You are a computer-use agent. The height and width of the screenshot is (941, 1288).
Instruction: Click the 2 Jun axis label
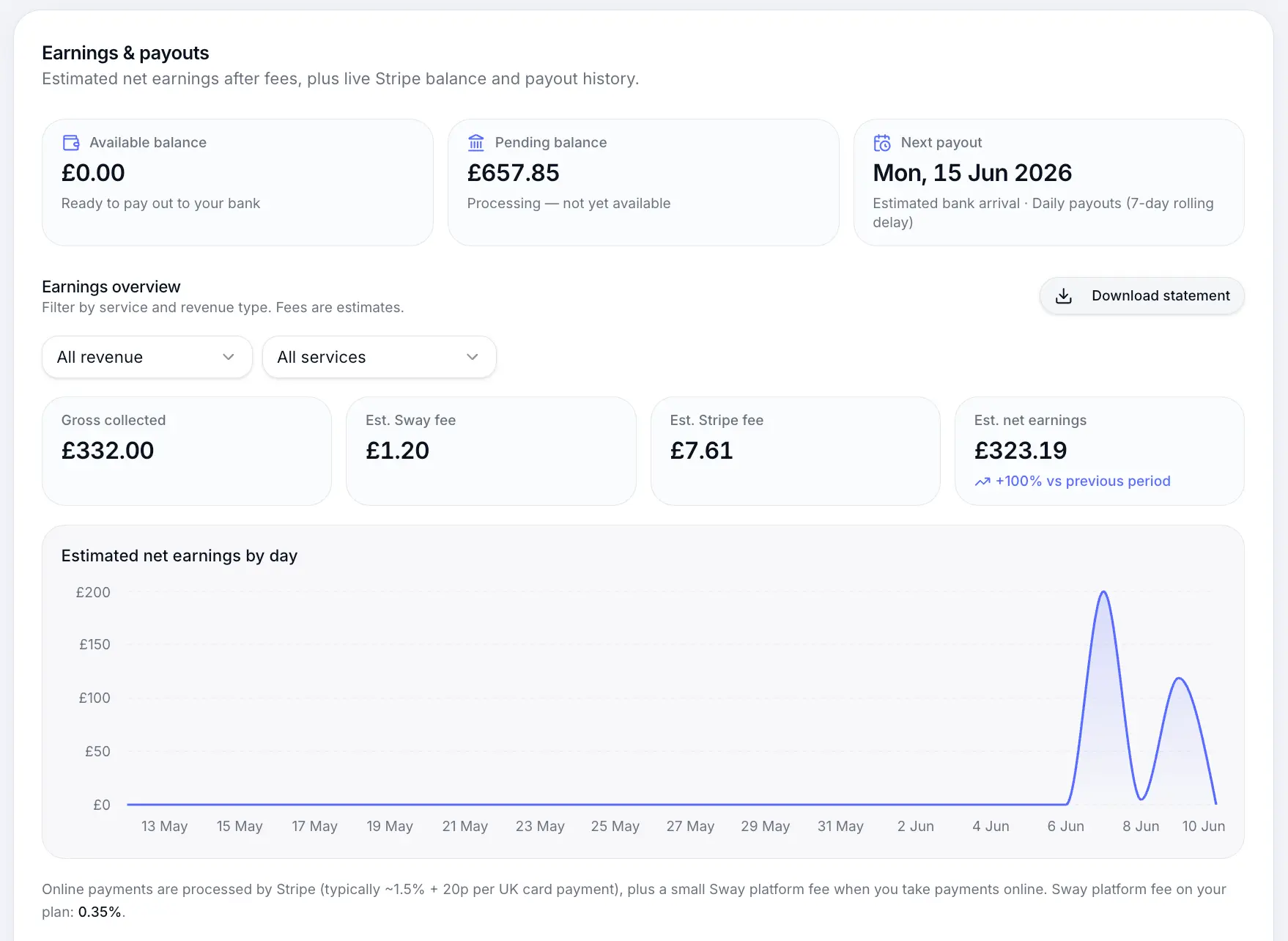(x=916, y=826)
